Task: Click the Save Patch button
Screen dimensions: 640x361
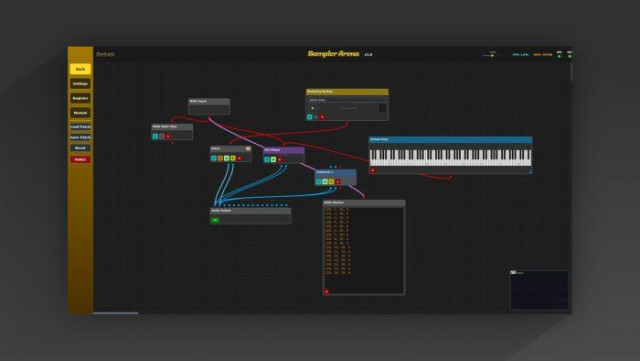Action: (x=80, y=137)
